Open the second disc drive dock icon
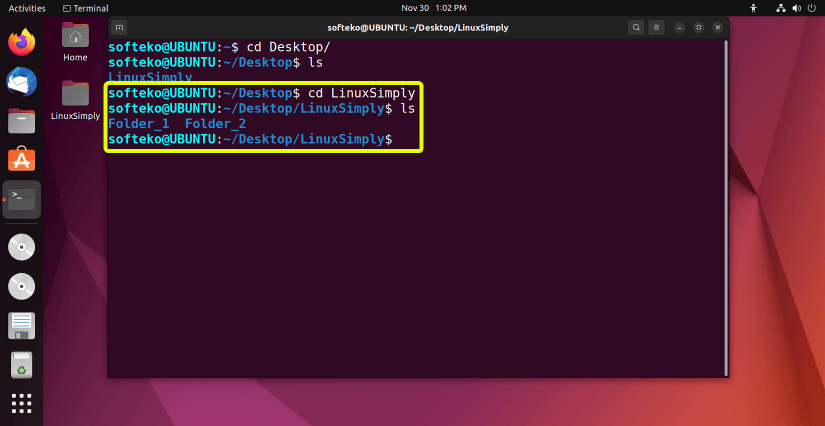This screenshot has width=825, height=426. click(x=22, y=287)
